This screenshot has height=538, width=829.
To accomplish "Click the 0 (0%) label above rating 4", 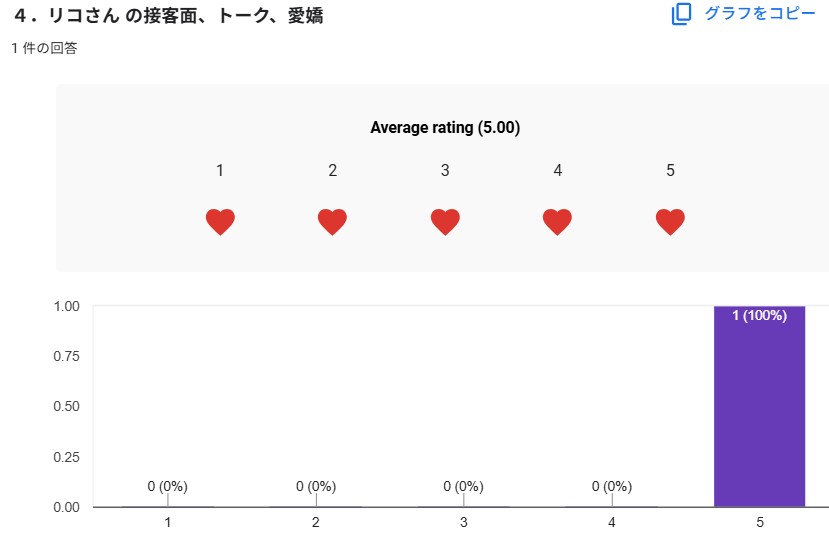I will pos(611,487).
